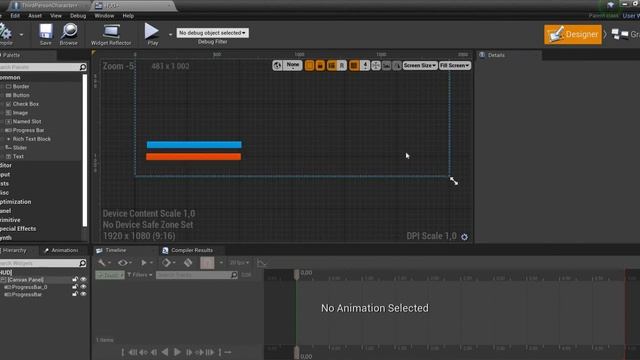
Task: Click the Palette vertical scrollbar
Action: [x=85, y=150]
